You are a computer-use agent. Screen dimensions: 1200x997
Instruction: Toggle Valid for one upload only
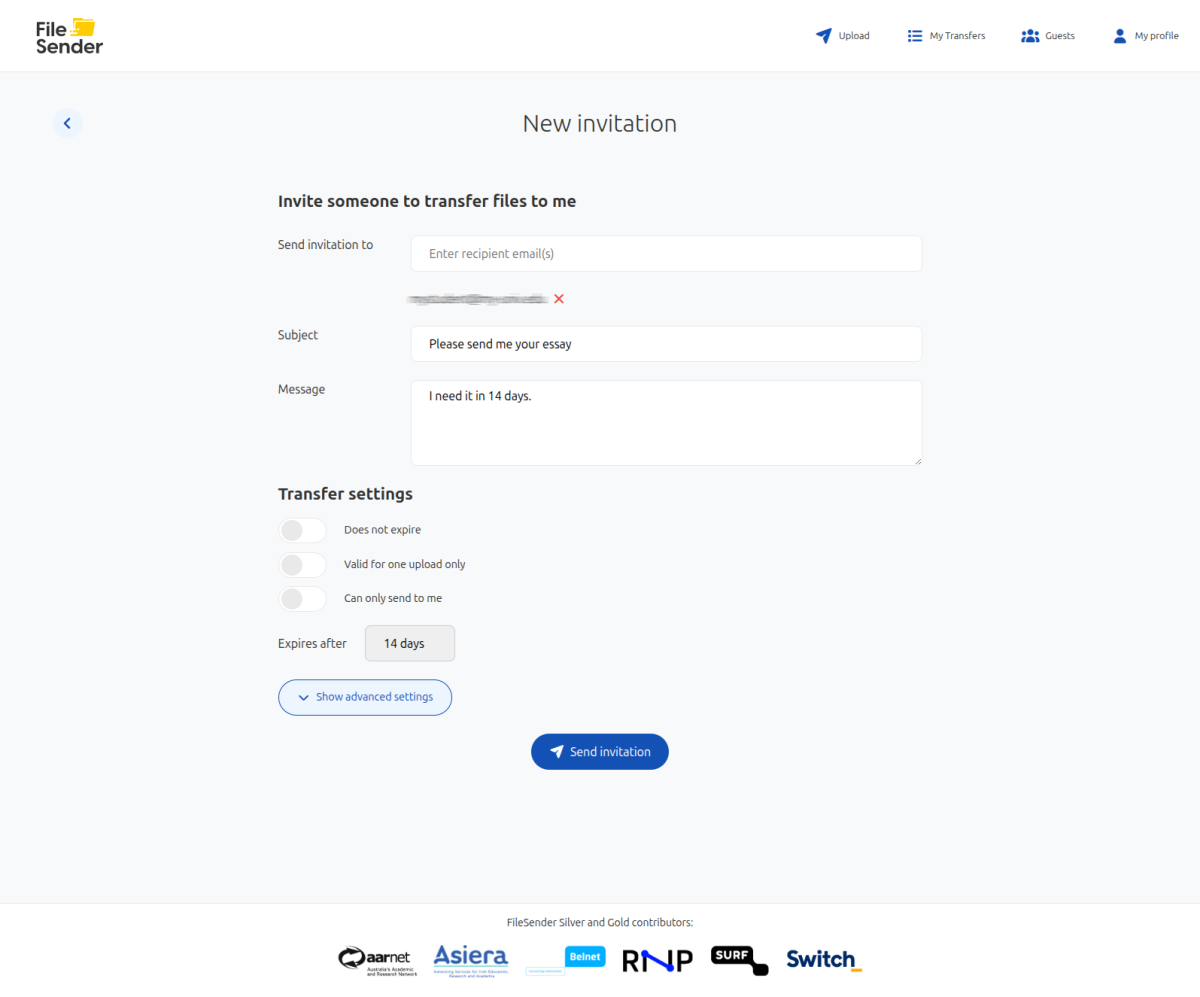tap(302, 565)
